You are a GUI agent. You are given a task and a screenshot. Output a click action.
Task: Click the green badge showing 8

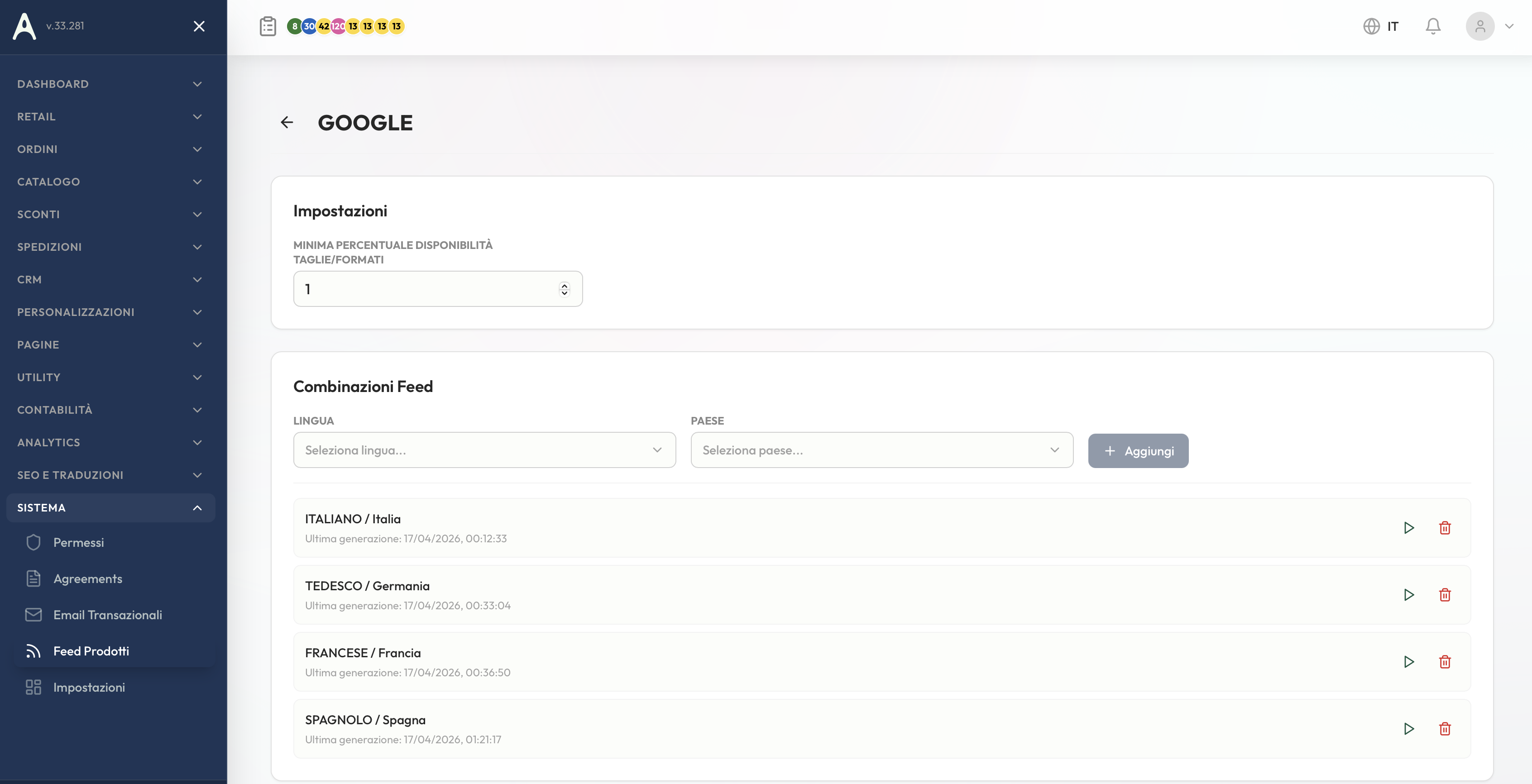(x=294, y=26)
